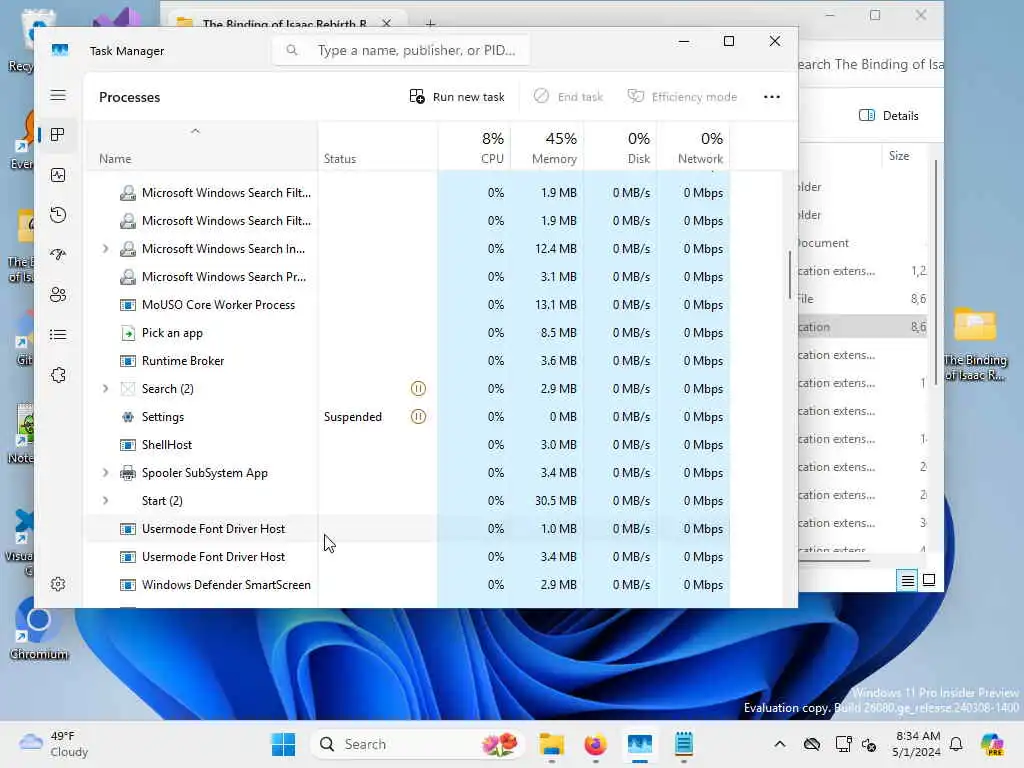Open the Windows Start menu
Viewport: 1024px width, 768px height.
(x=283, y=744)
